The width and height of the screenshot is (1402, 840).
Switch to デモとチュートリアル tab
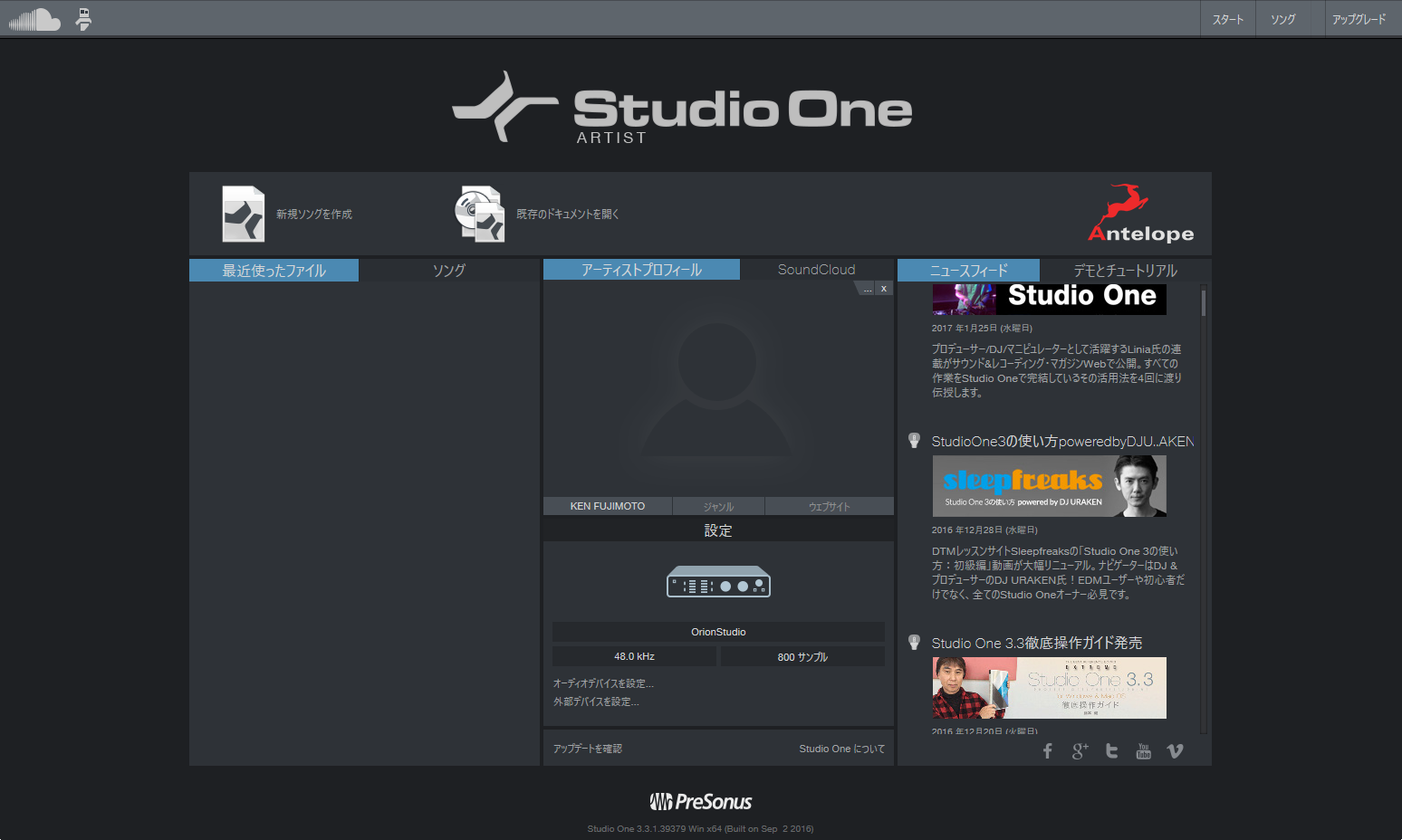1125,270
